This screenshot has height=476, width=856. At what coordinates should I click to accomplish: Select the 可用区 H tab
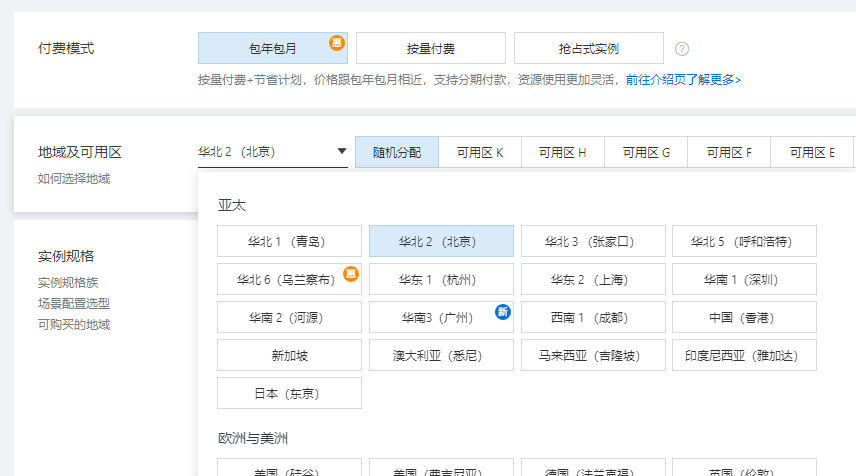pyautogui.click(x=563, y=152)
